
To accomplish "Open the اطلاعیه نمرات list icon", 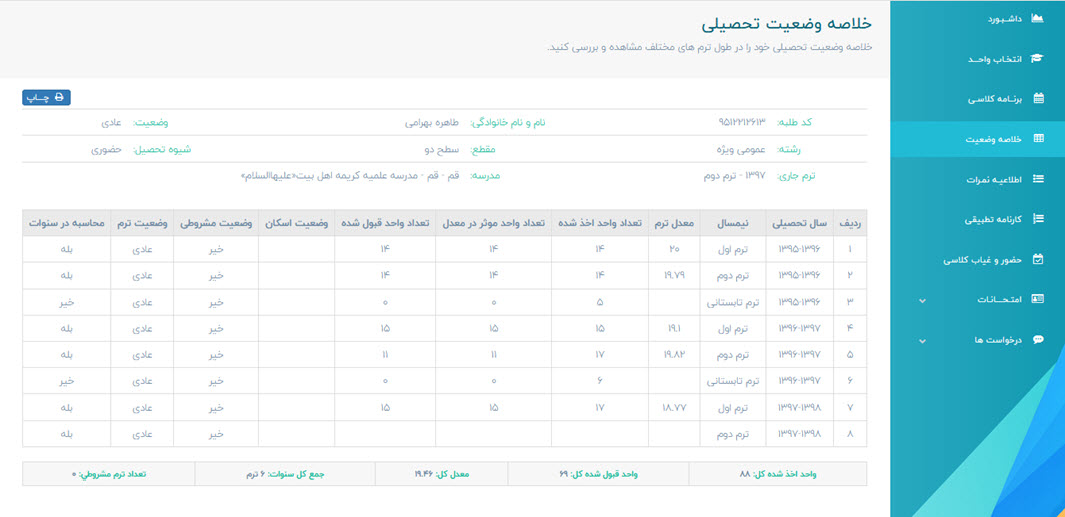I will coord(1038,179).
